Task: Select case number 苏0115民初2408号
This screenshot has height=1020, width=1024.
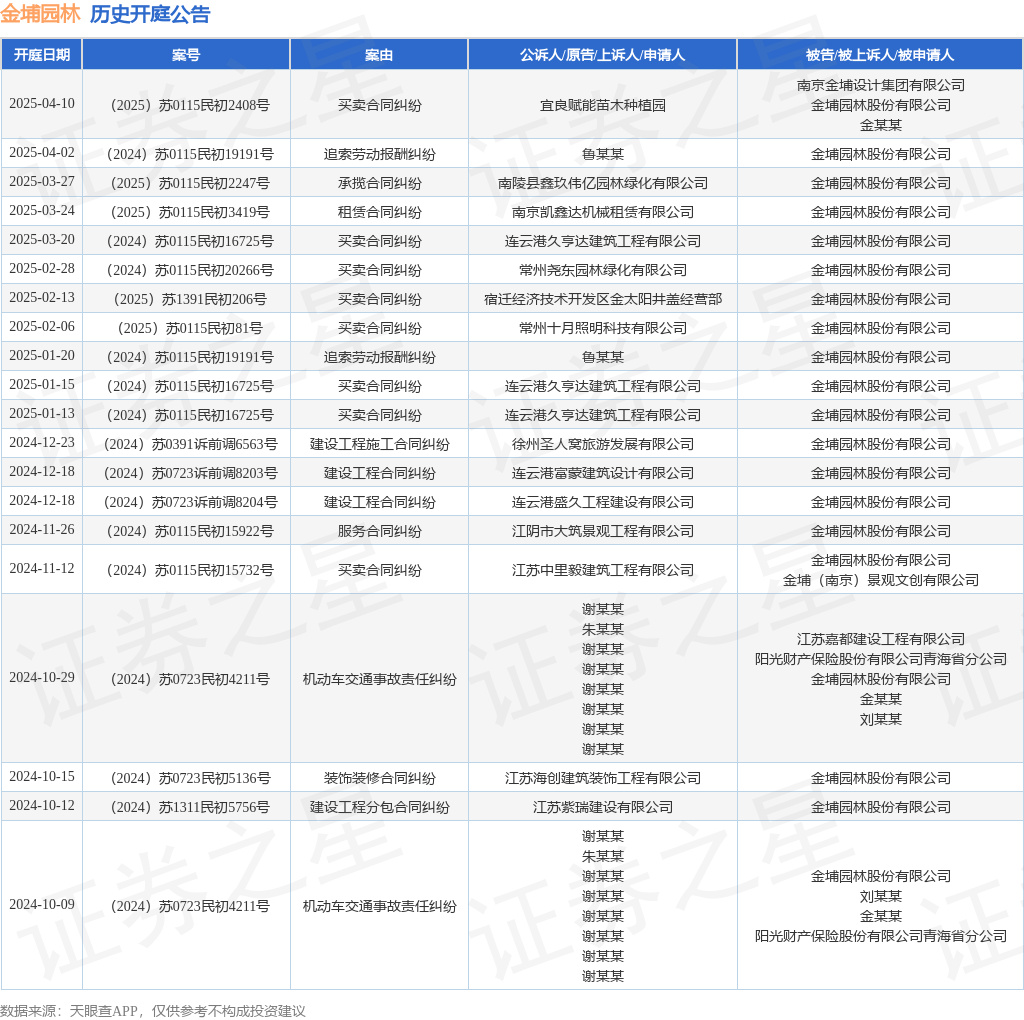Action: point(190,105)
